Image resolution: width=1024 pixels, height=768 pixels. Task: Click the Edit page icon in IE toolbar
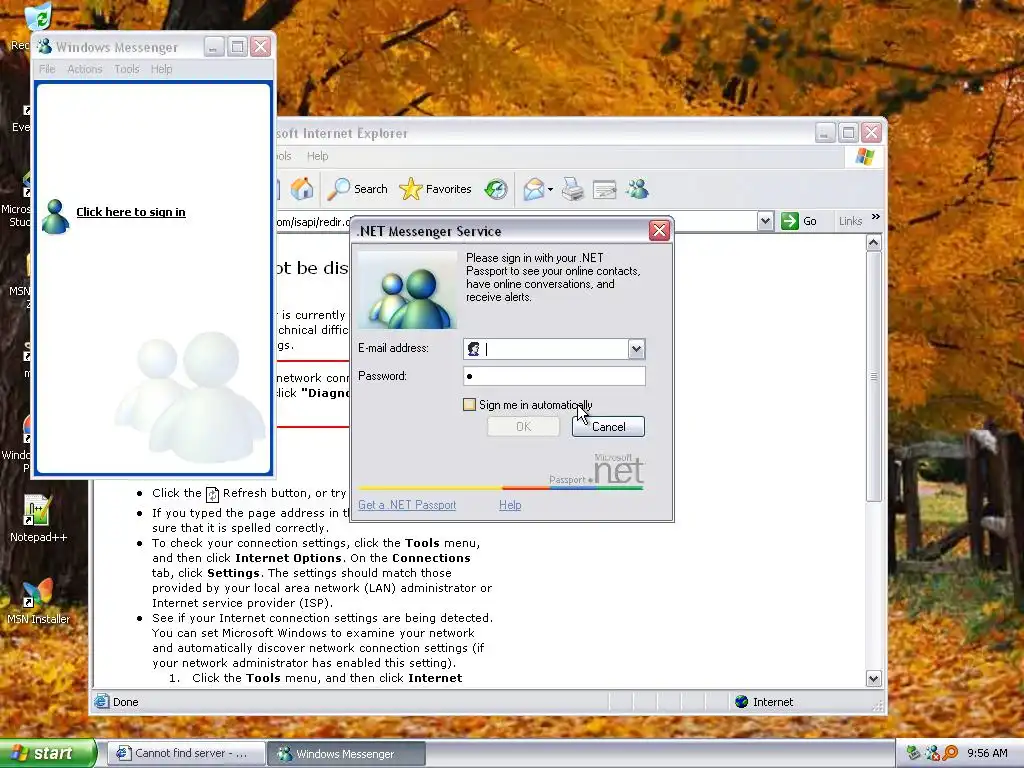pos(604,190)
